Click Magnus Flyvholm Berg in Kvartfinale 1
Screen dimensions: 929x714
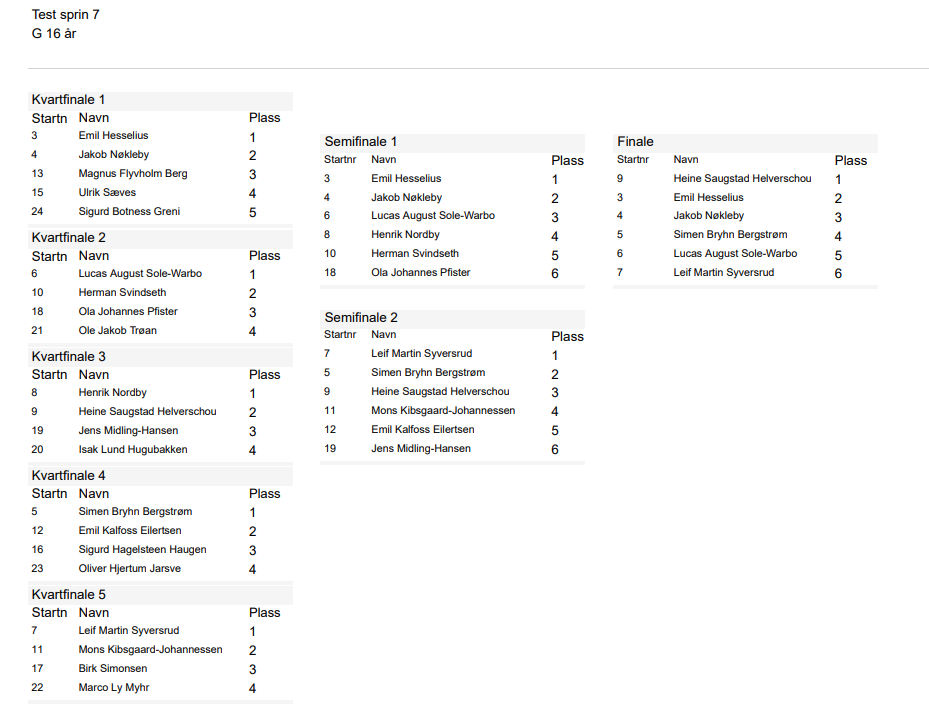coord(133,174)
